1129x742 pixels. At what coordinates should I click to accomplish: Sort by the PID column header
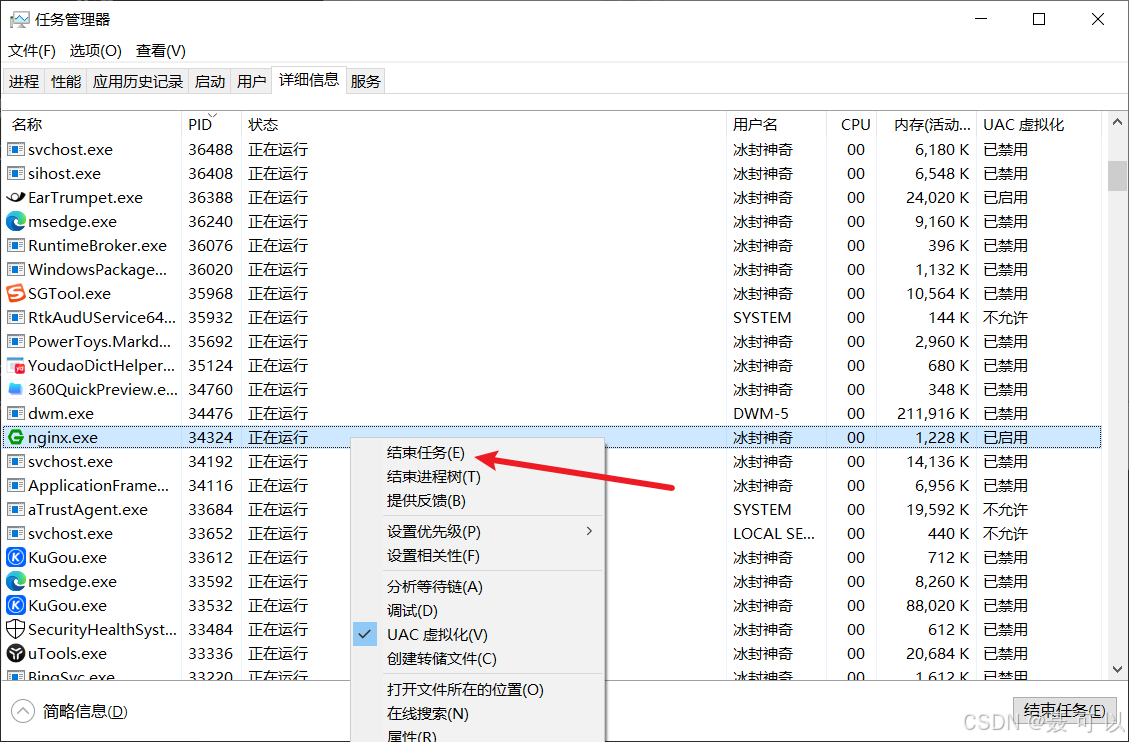tap(210, 124)
